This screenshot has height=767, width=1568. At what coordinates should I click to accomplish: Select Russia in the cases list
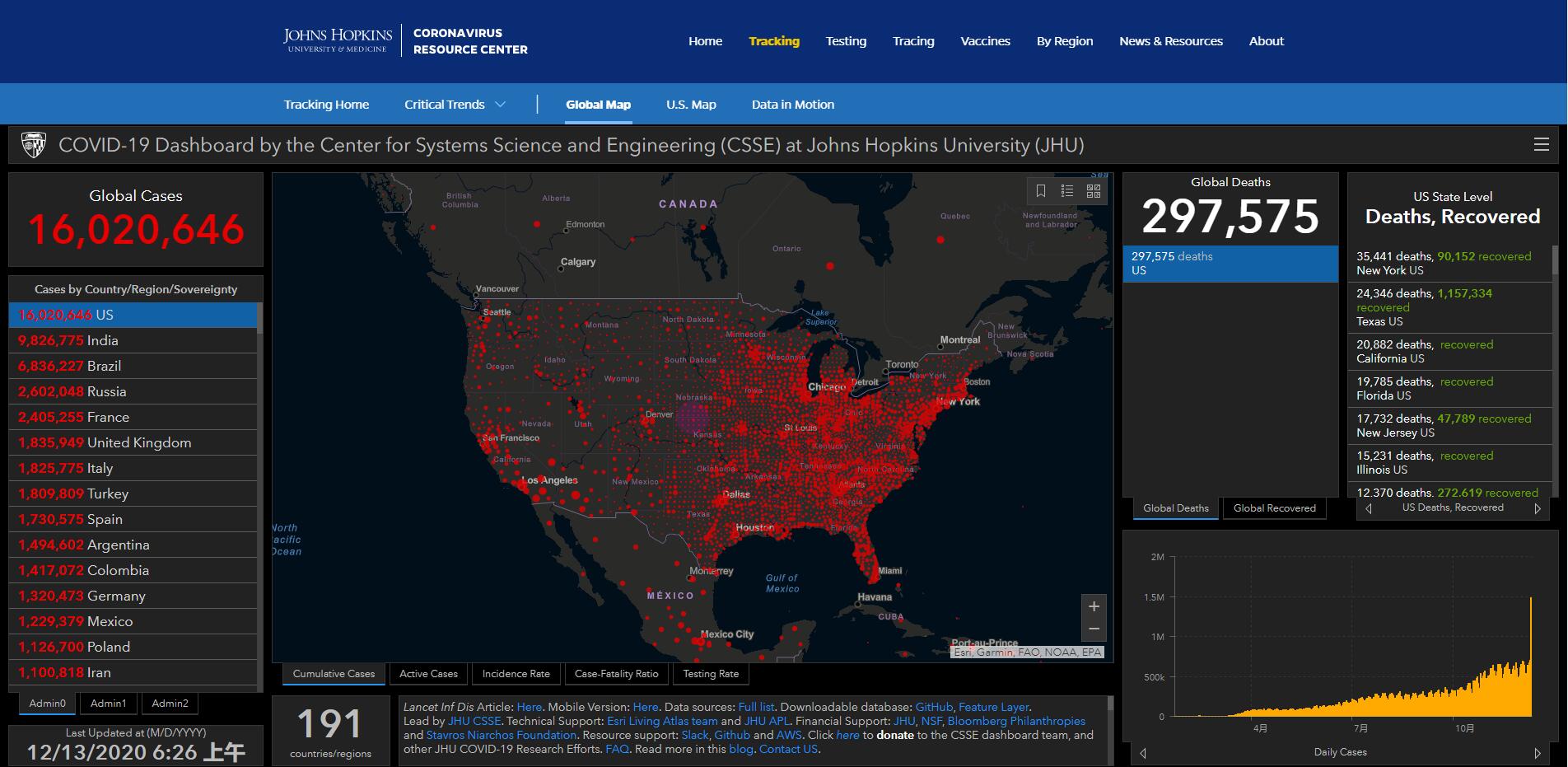tap(133, 392)
